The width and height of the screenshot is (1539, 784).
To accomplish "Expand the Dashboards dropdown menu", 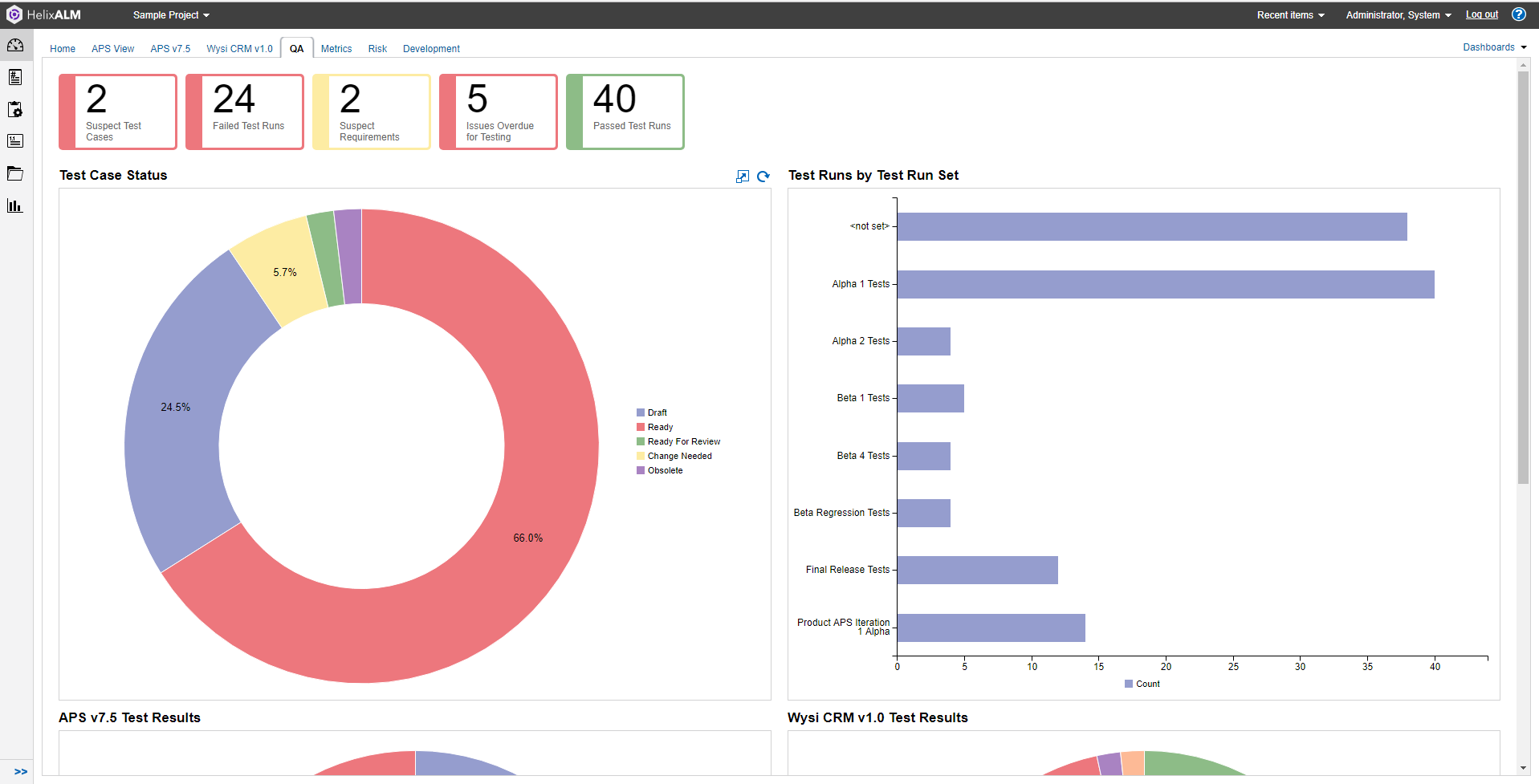I will [1494, 47].
